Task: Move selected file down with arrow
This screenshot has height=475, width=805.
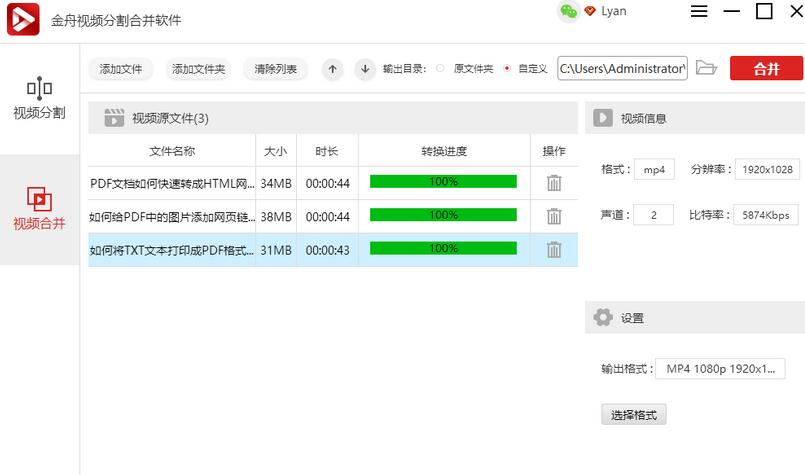Action: [365, 69]
